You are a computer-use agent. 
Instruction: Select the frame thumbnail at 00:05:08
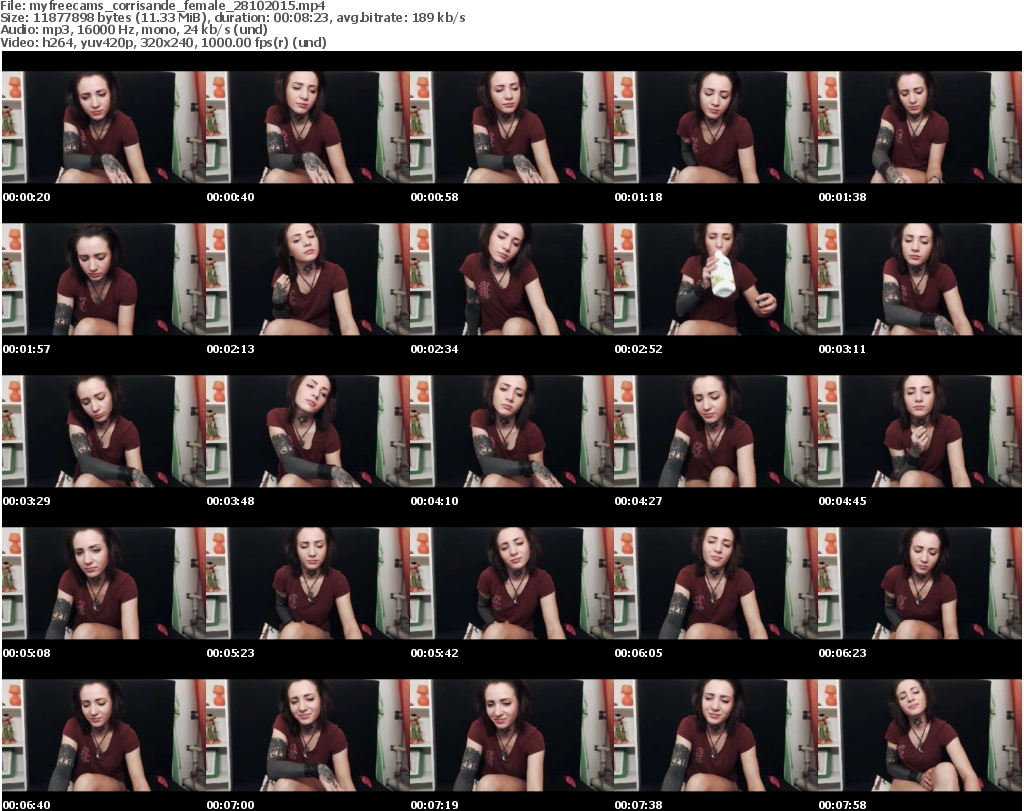pos(104,584)
